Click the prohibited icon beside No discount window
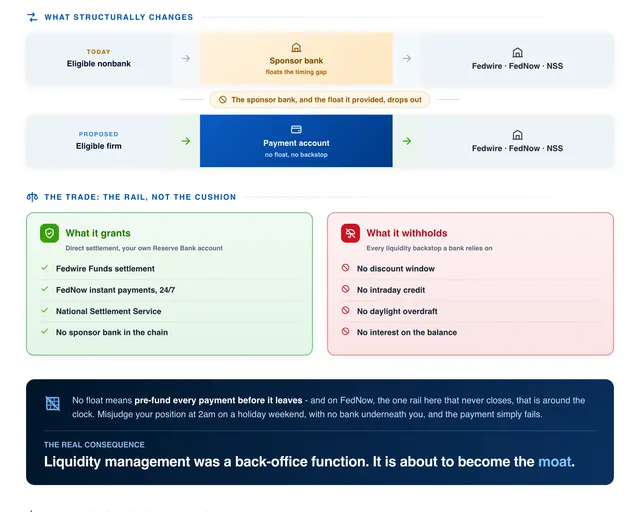This screenshot has width=640, height=512. tap(345, 268)
